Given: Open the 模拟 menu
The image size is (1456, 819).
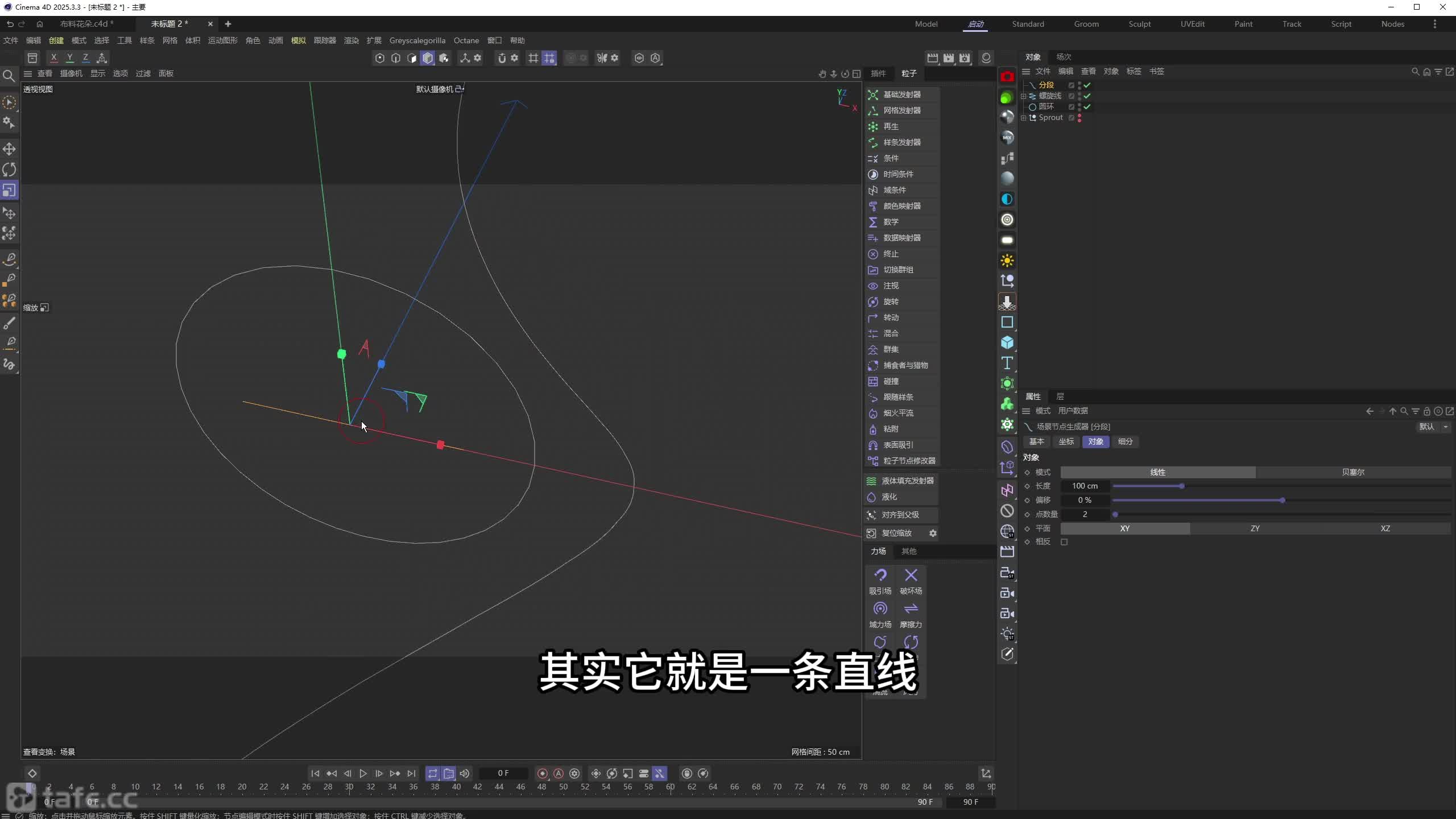Looking at the screenshot, I should click(x=298, y=40).
